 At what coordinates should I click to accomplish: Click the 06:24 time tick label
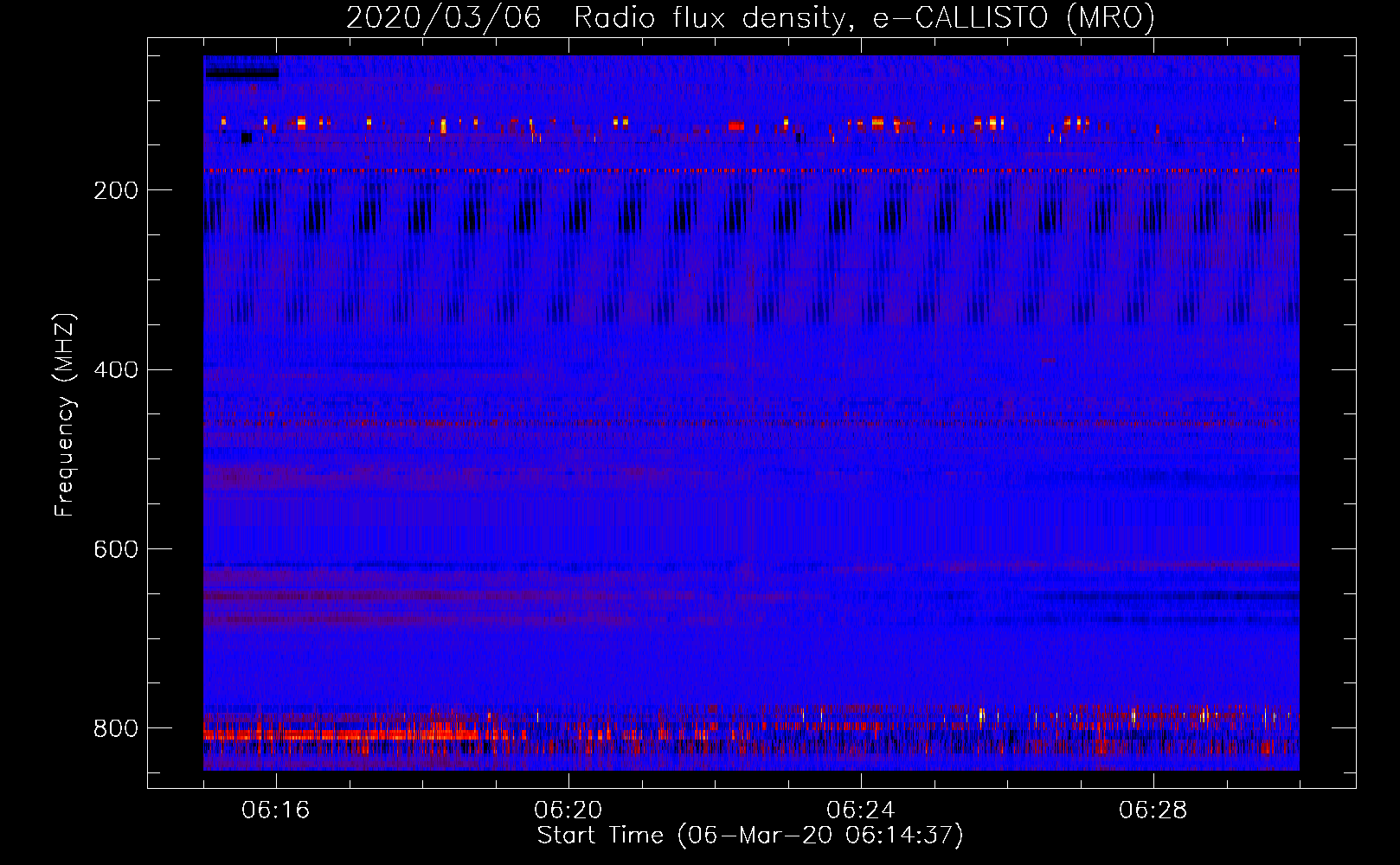click(x=861, y=811)
